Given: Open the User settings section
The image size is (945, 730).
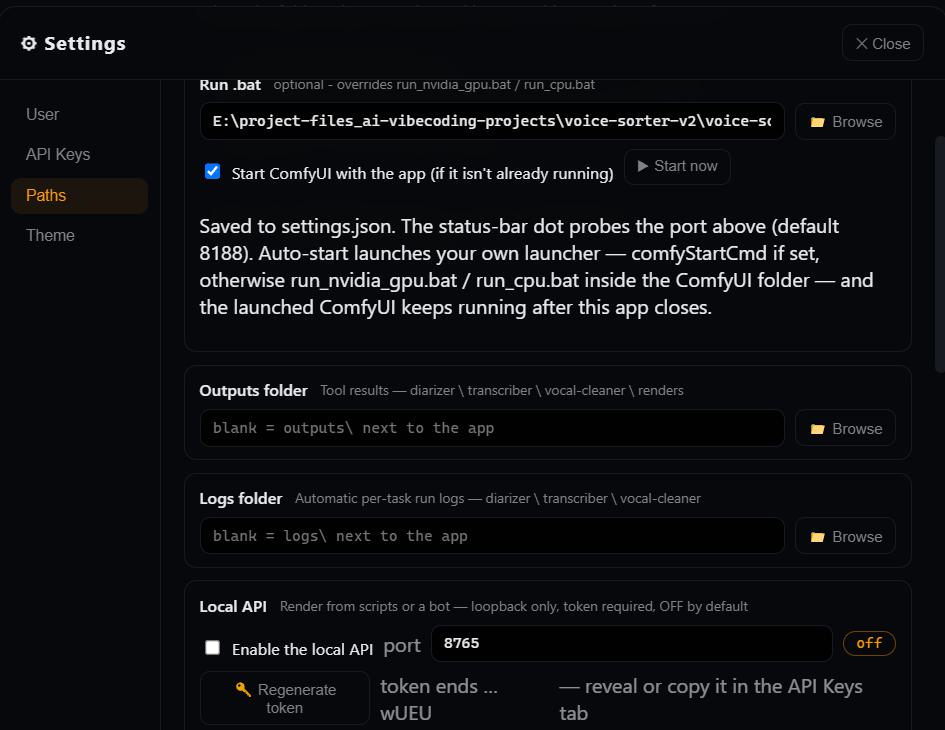Looking at the screenshot, I should 42,115.
